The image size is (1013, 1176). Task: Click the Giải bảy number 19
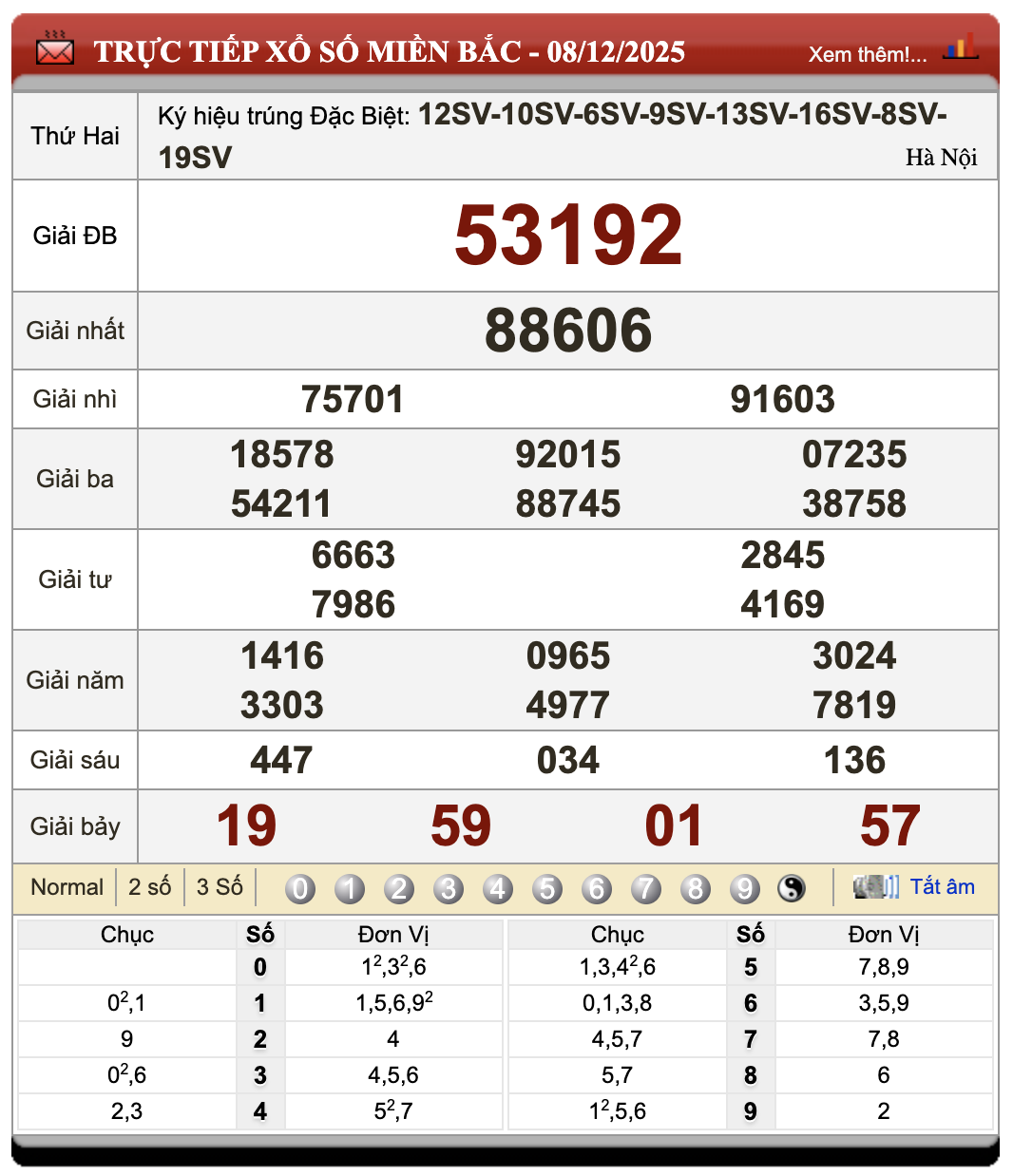tap(245, 825)
